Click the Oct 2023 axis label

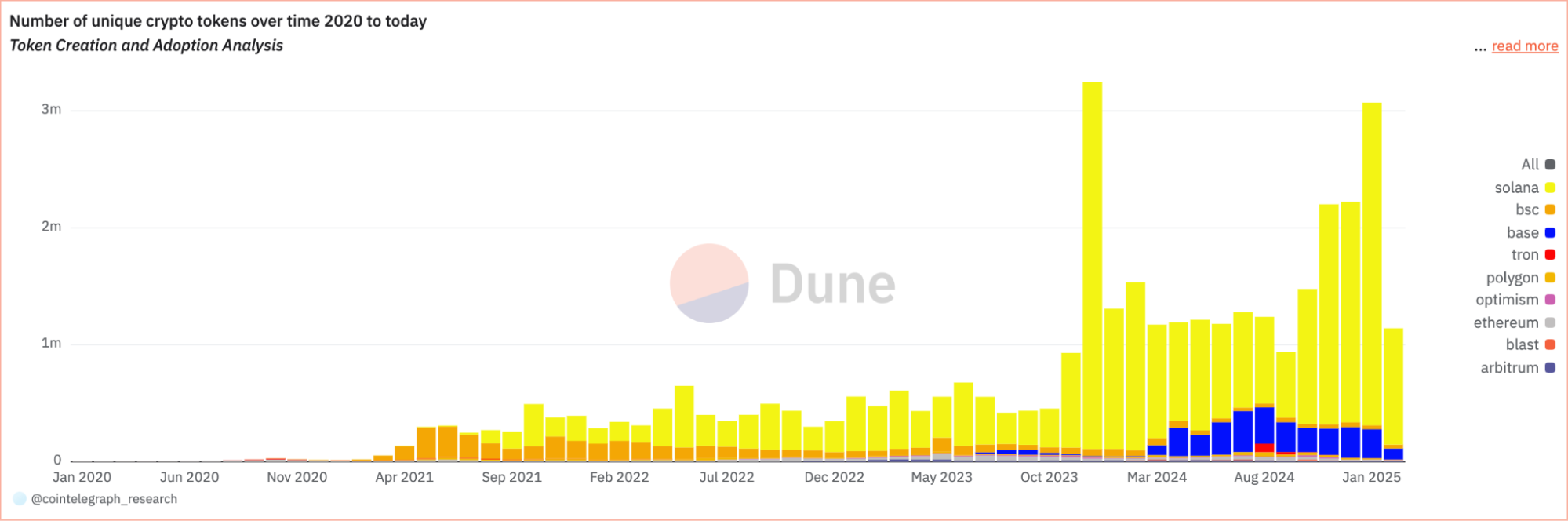(x=1049, y=477)
